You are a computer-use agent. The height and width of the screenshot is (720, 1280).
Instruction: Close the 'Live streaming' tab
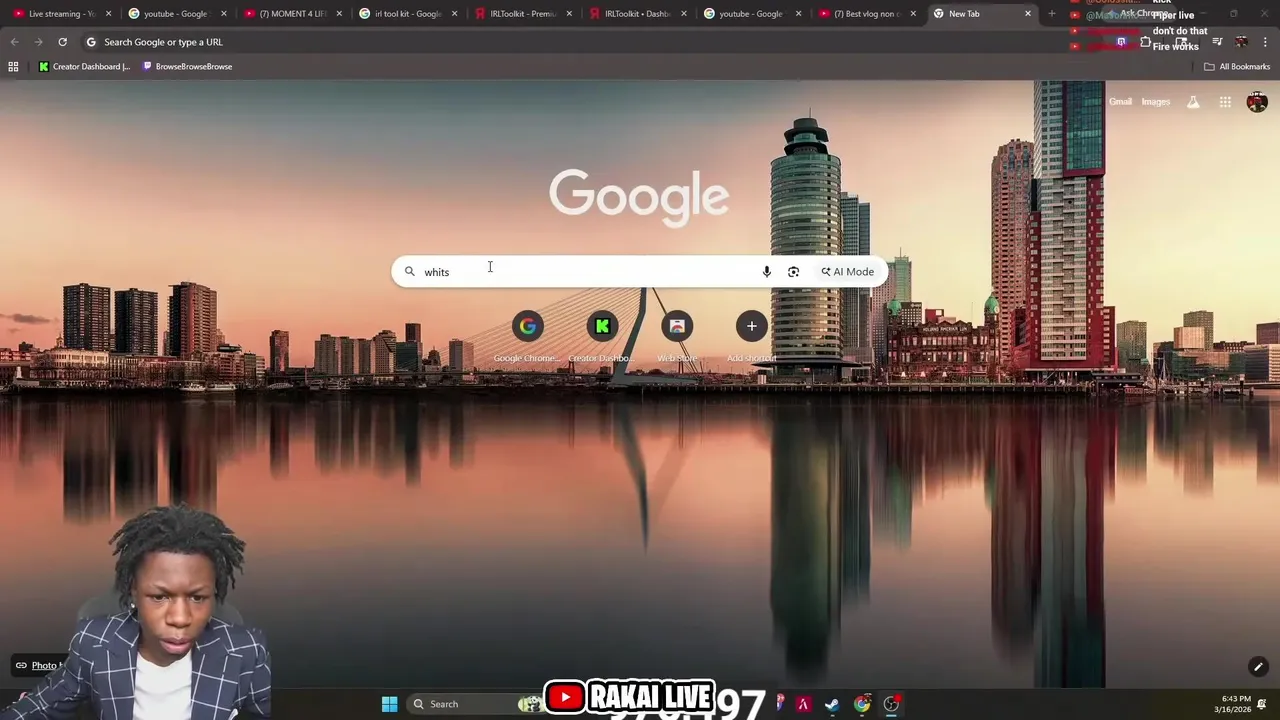point(108,14)
